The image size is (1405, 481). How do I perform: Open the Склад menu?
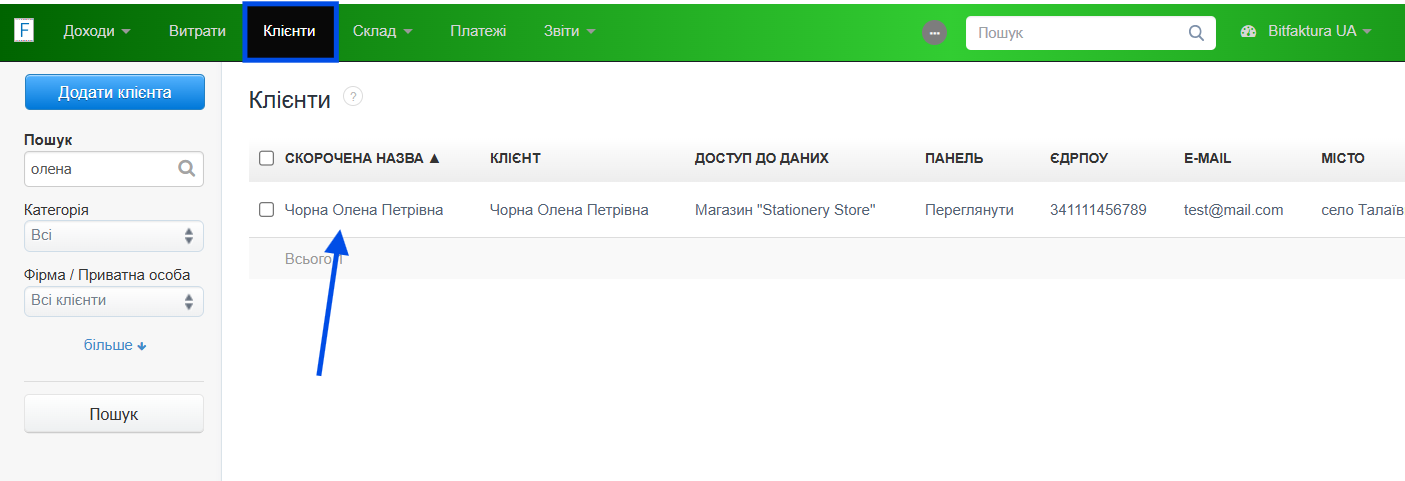pos(383,31)
